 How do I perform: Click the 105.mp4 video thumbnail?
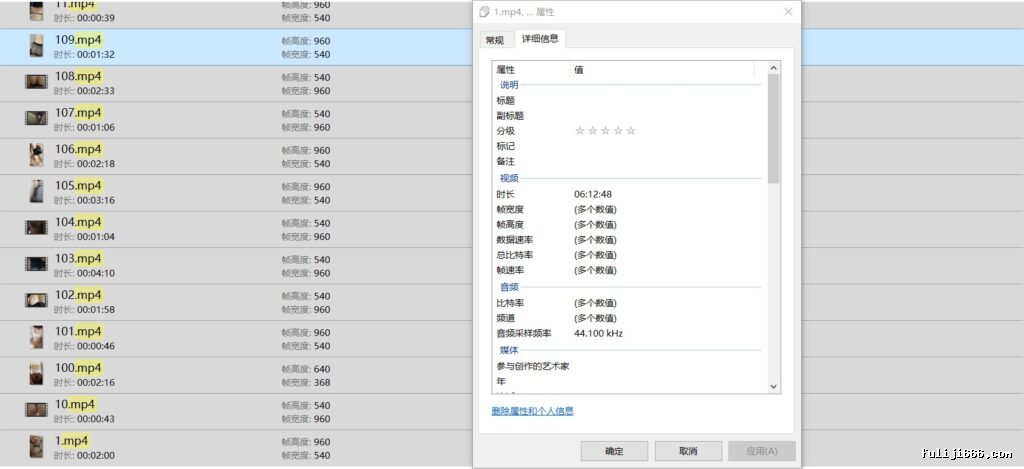point(37,191)
